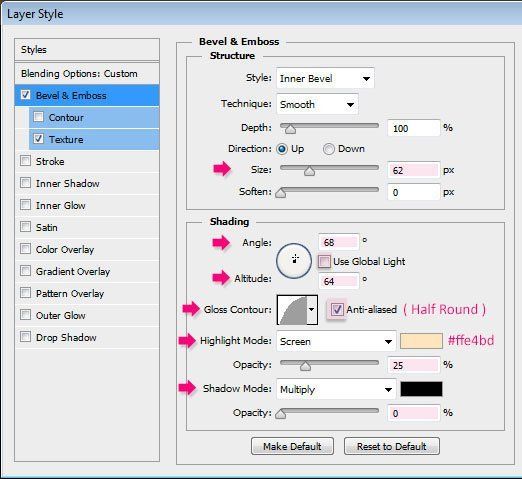Open the Stroke settings row
Screen dimensions: 522x479
point(87,161)
